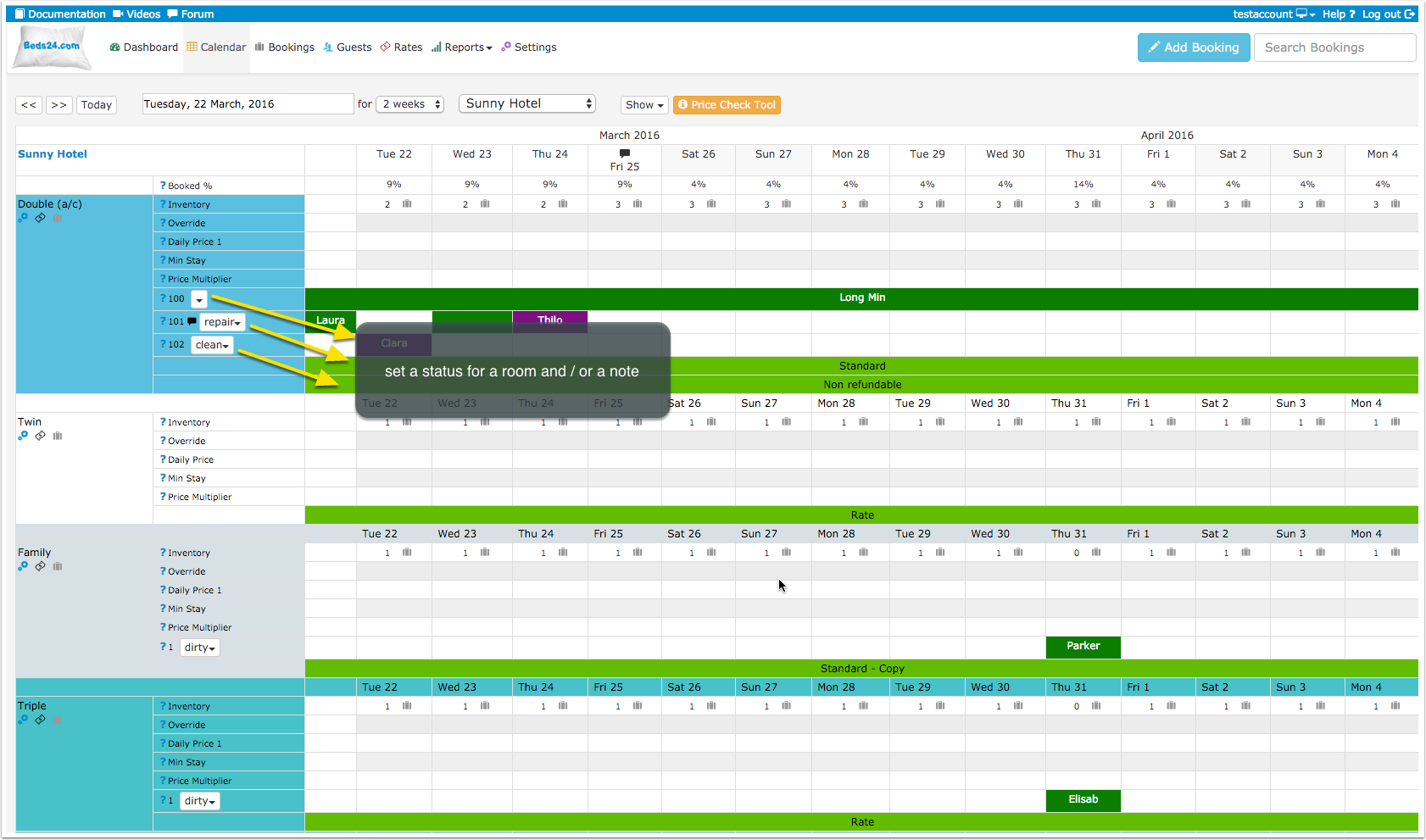Open the note bubble above Fri 25
This screenshot has width=1426, height=840.
coord(625,153)
